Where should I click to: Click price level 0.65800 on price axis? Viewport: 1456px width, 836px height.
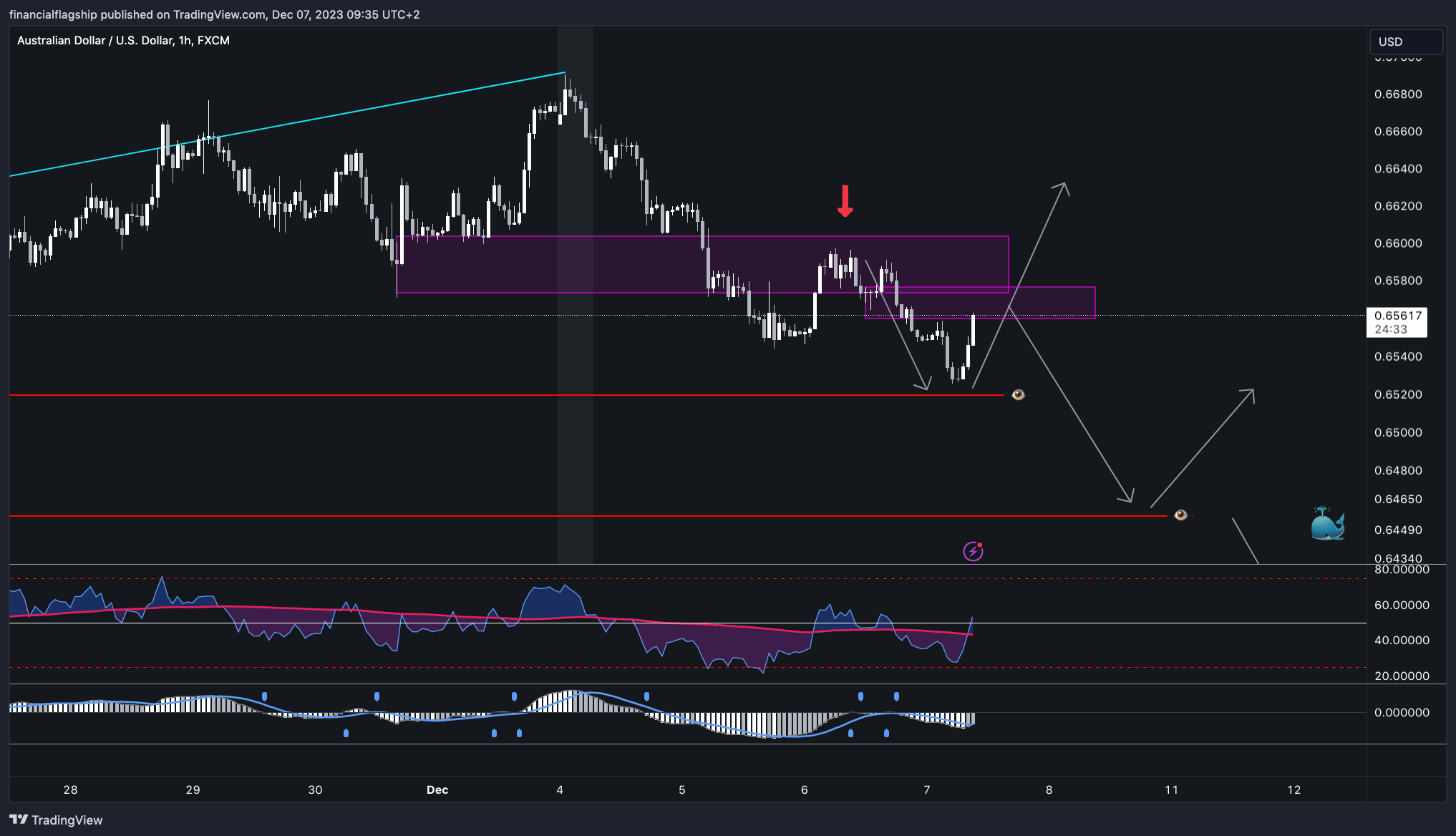coord(1398,280)
